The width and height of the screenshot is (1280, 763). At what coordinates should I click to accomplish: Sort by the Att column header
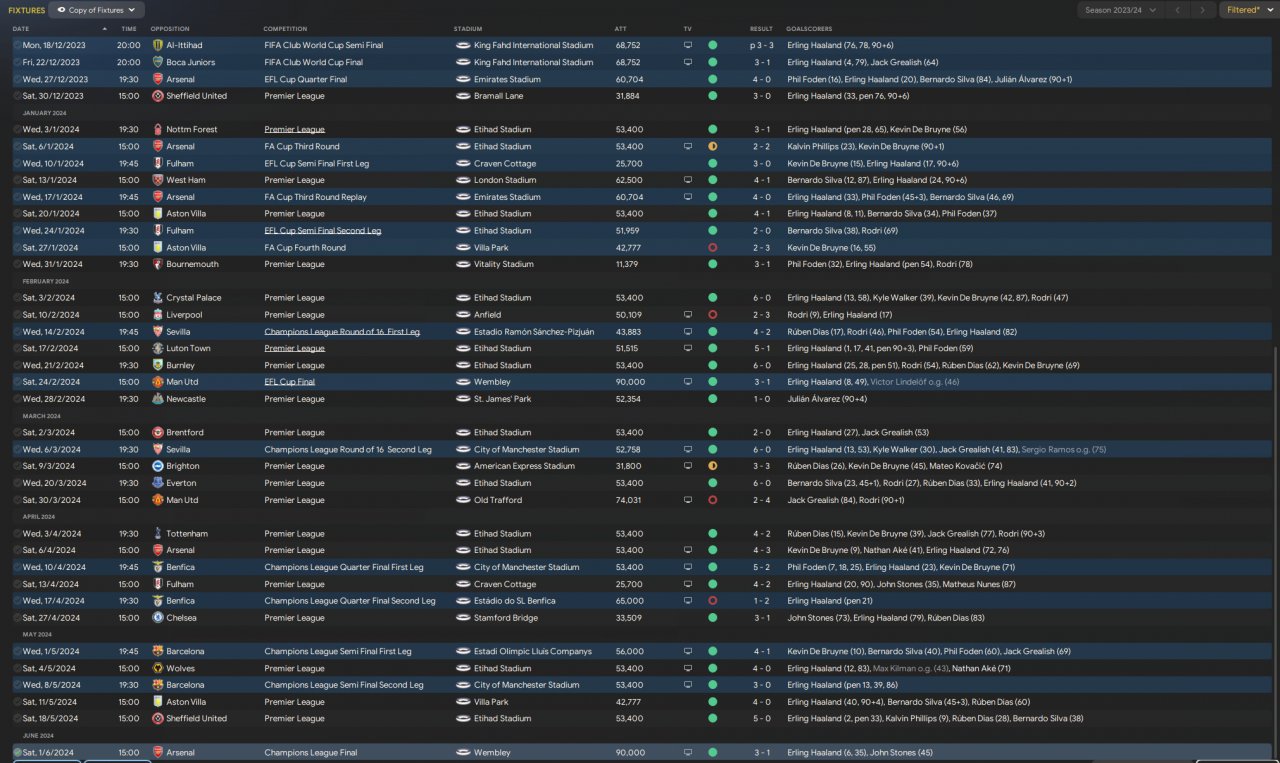[x=621, y=29]
